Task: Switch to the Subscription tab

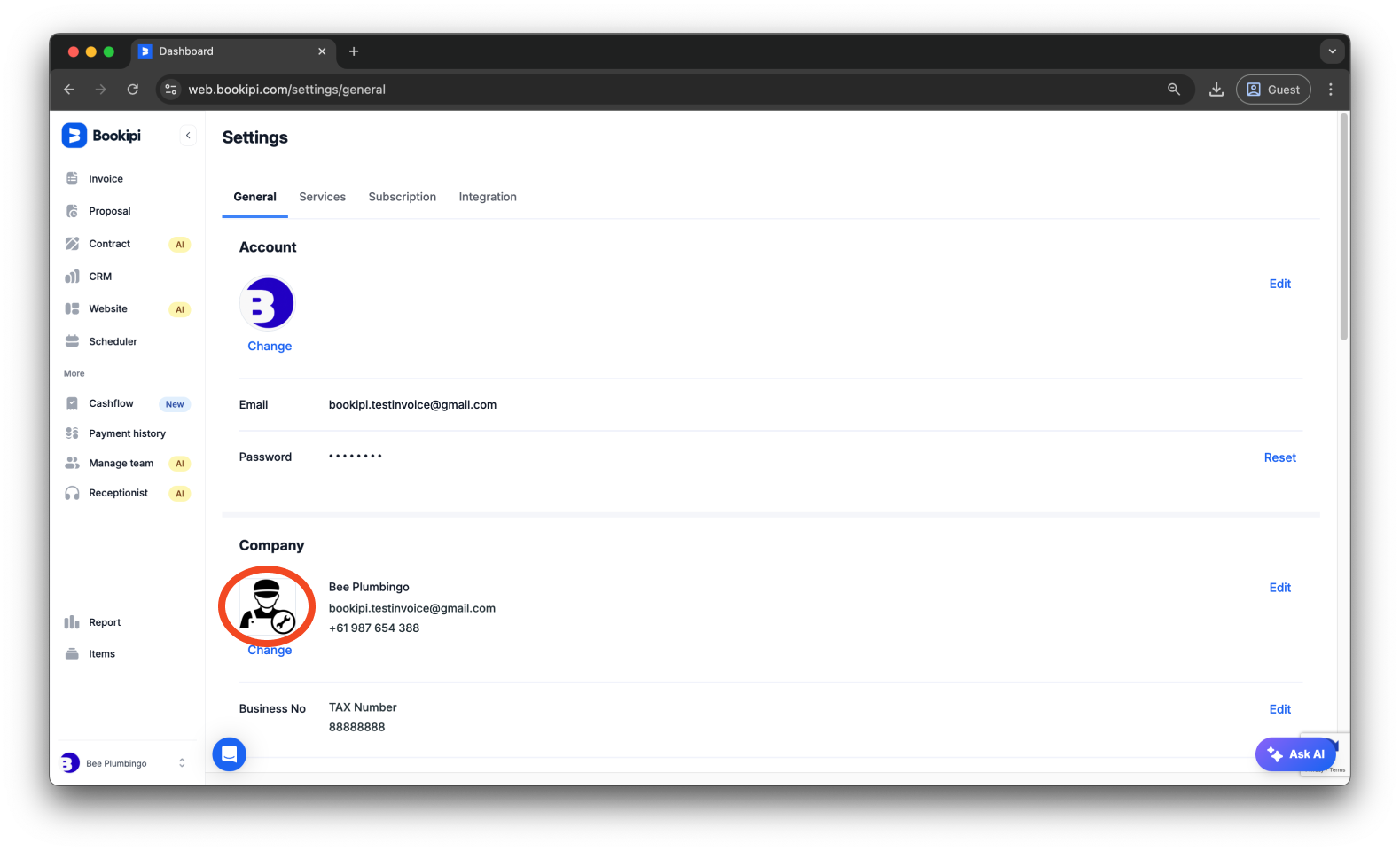Action: tap(402, 197)
